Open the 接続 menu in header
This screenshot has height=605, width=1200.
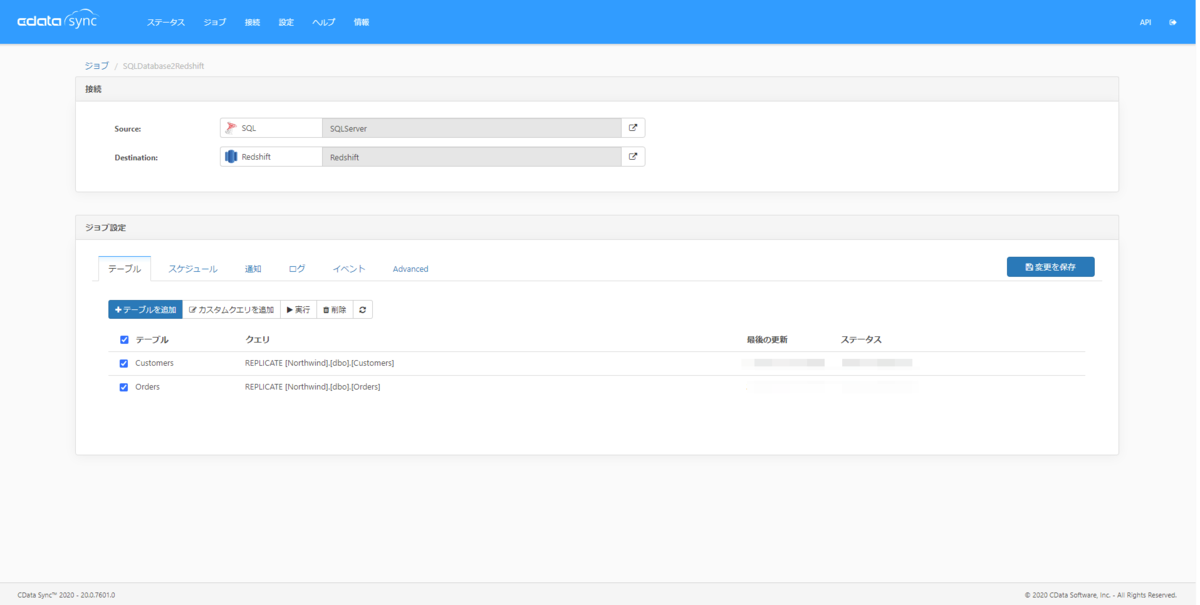click(x=252, y=22)
